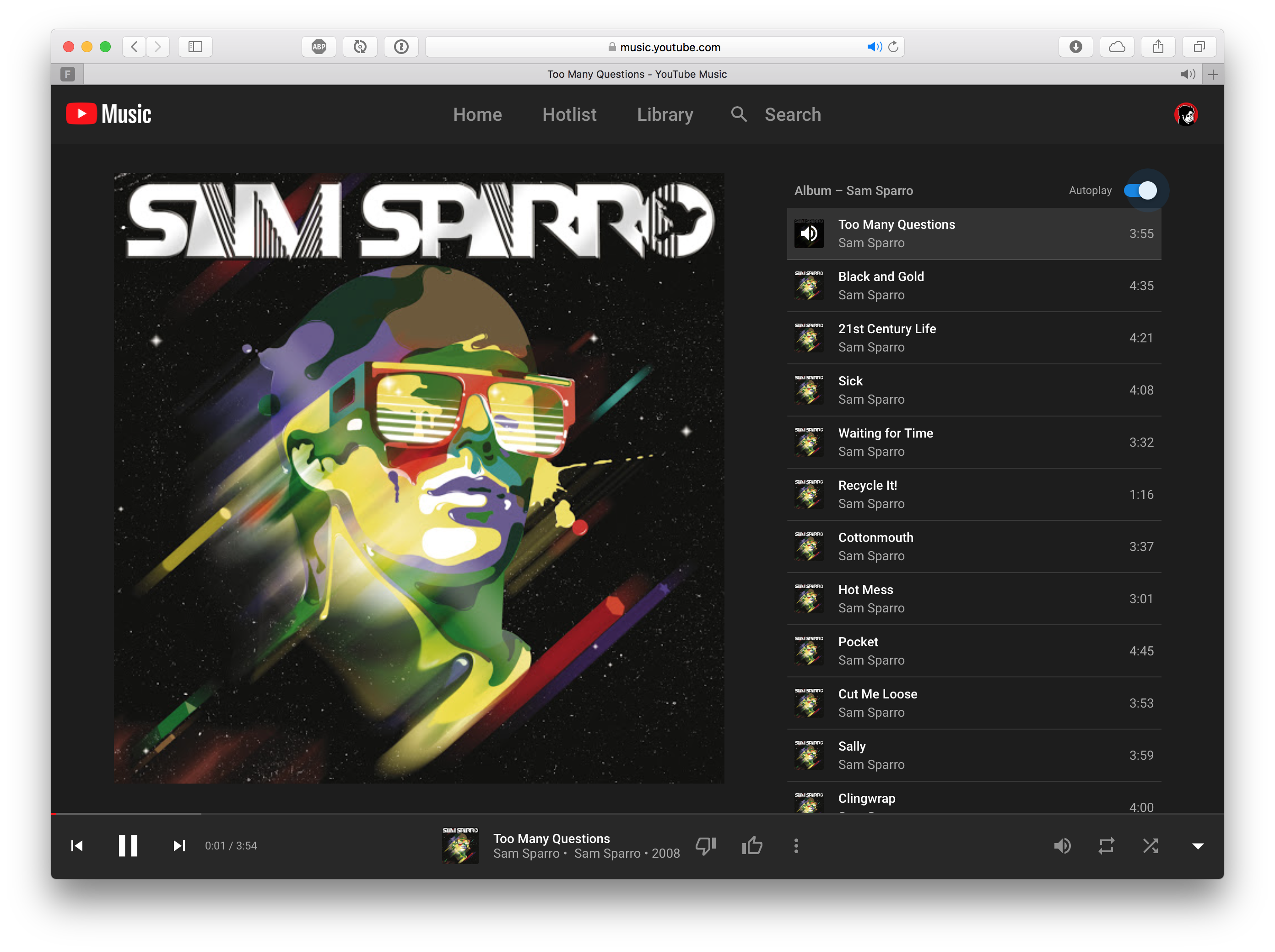Screen dimensions: 1275x952
Task: Click the repeat track icon
Action: click(x=1106, y=845)
